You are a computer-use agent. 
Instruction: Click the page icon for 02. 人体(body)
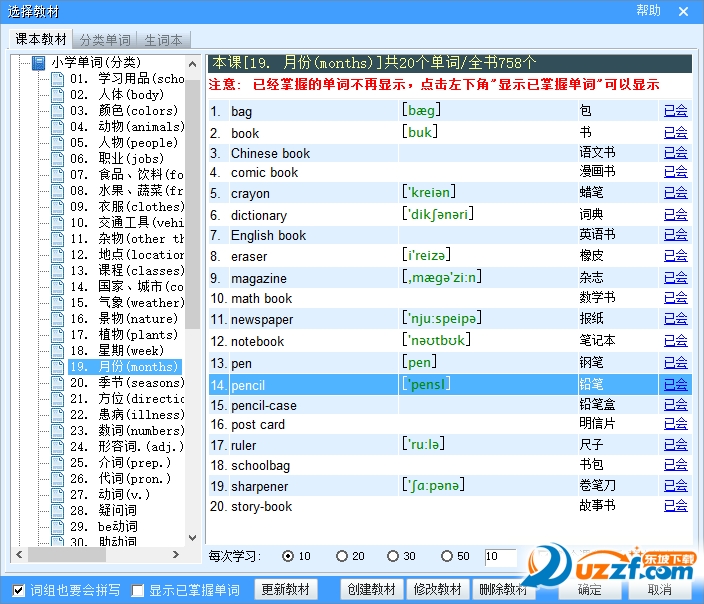pyautogui.click(x=57, y=95)
